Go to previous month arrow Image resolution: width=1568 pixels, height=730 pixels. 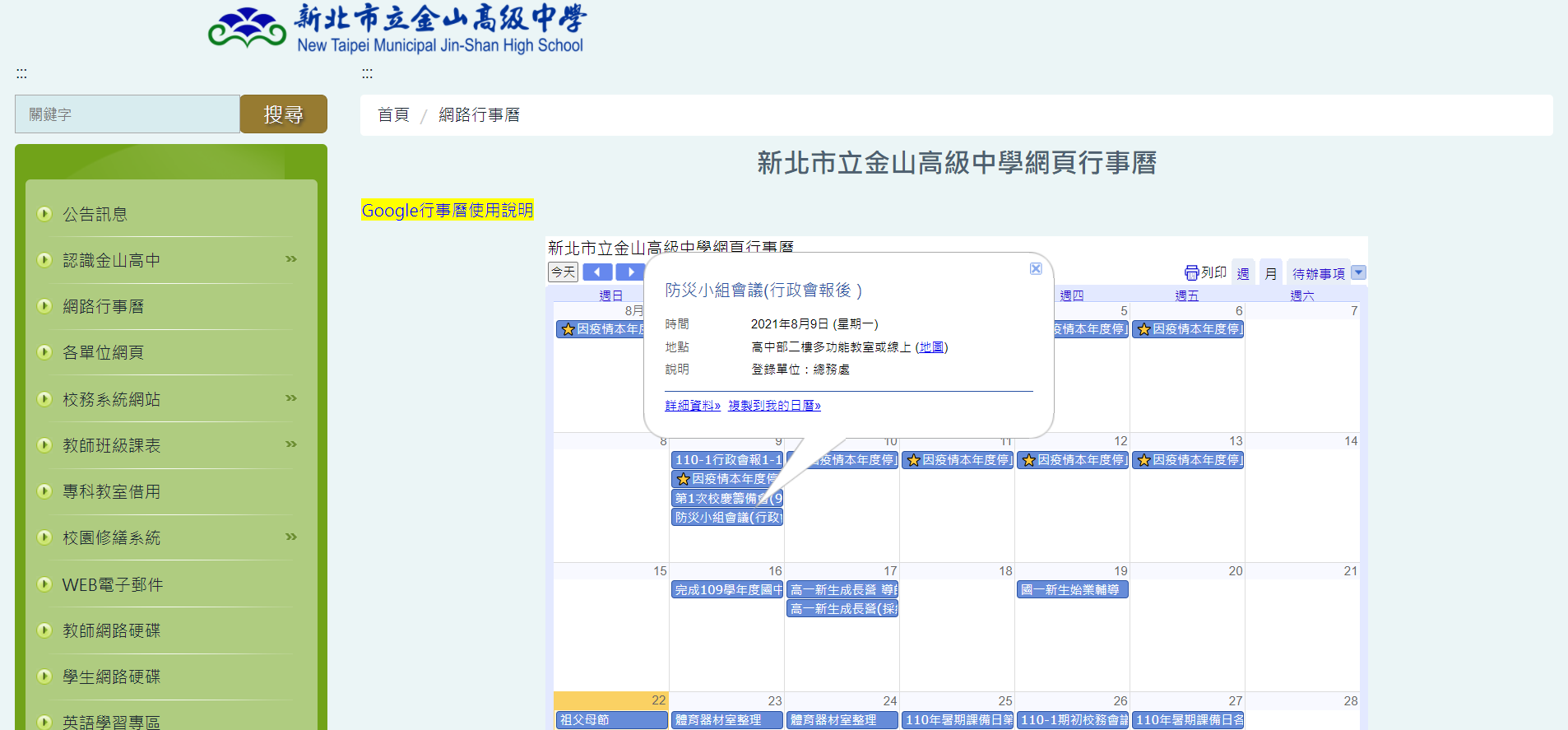click(597, 272)
